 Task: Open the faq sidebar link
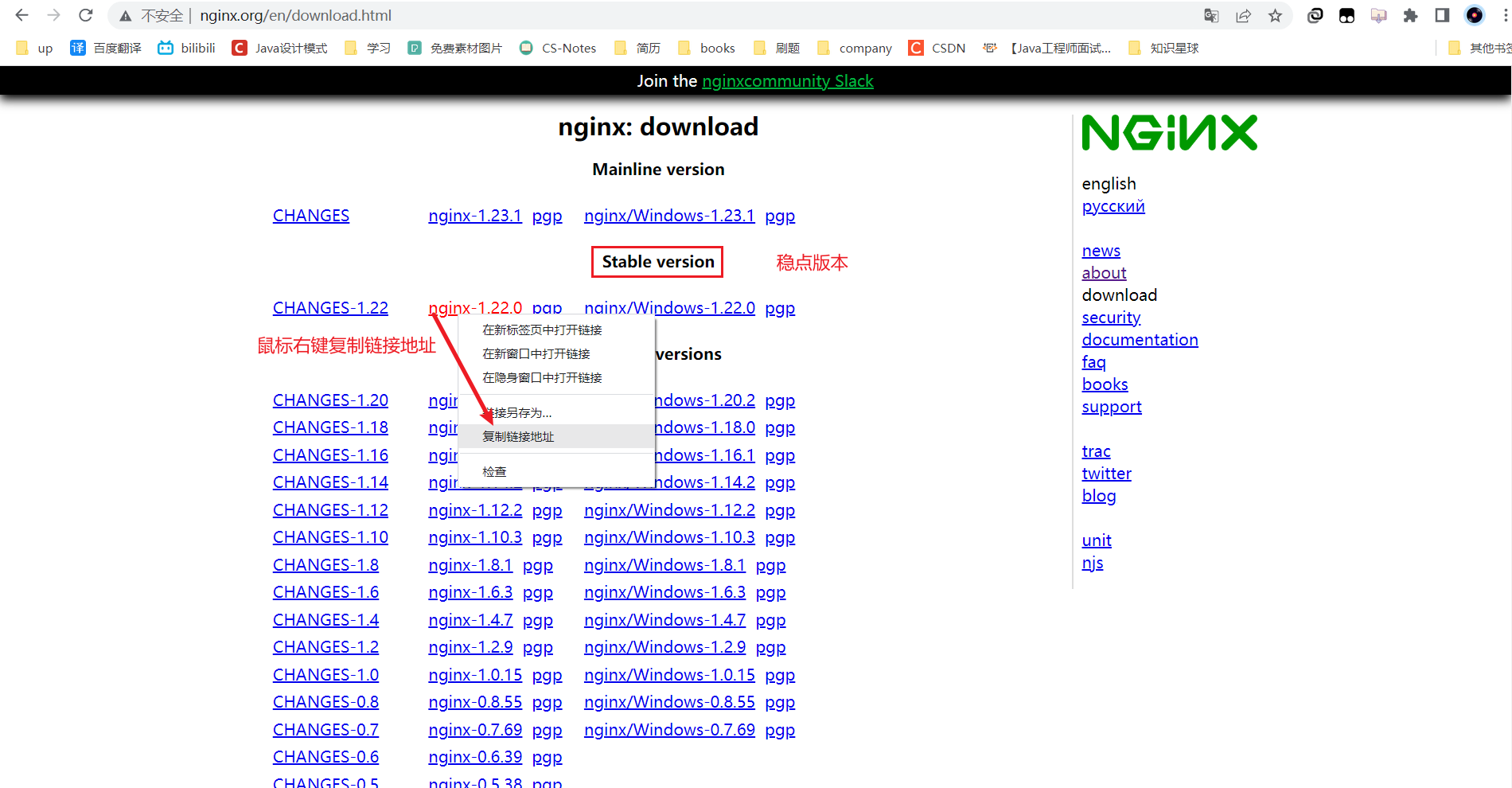[x=1093, y=362]
